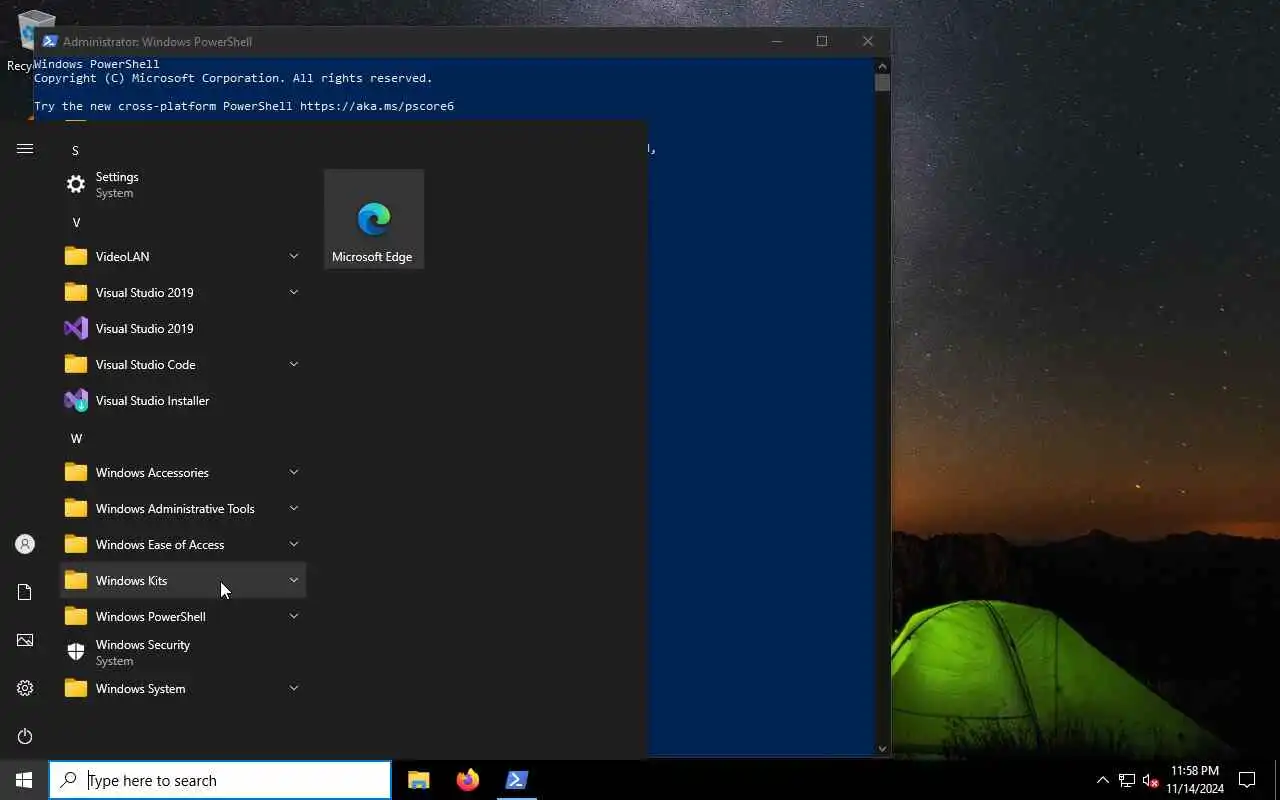
Task: Select the Windows Kits folder label
Action: [131, 580]
